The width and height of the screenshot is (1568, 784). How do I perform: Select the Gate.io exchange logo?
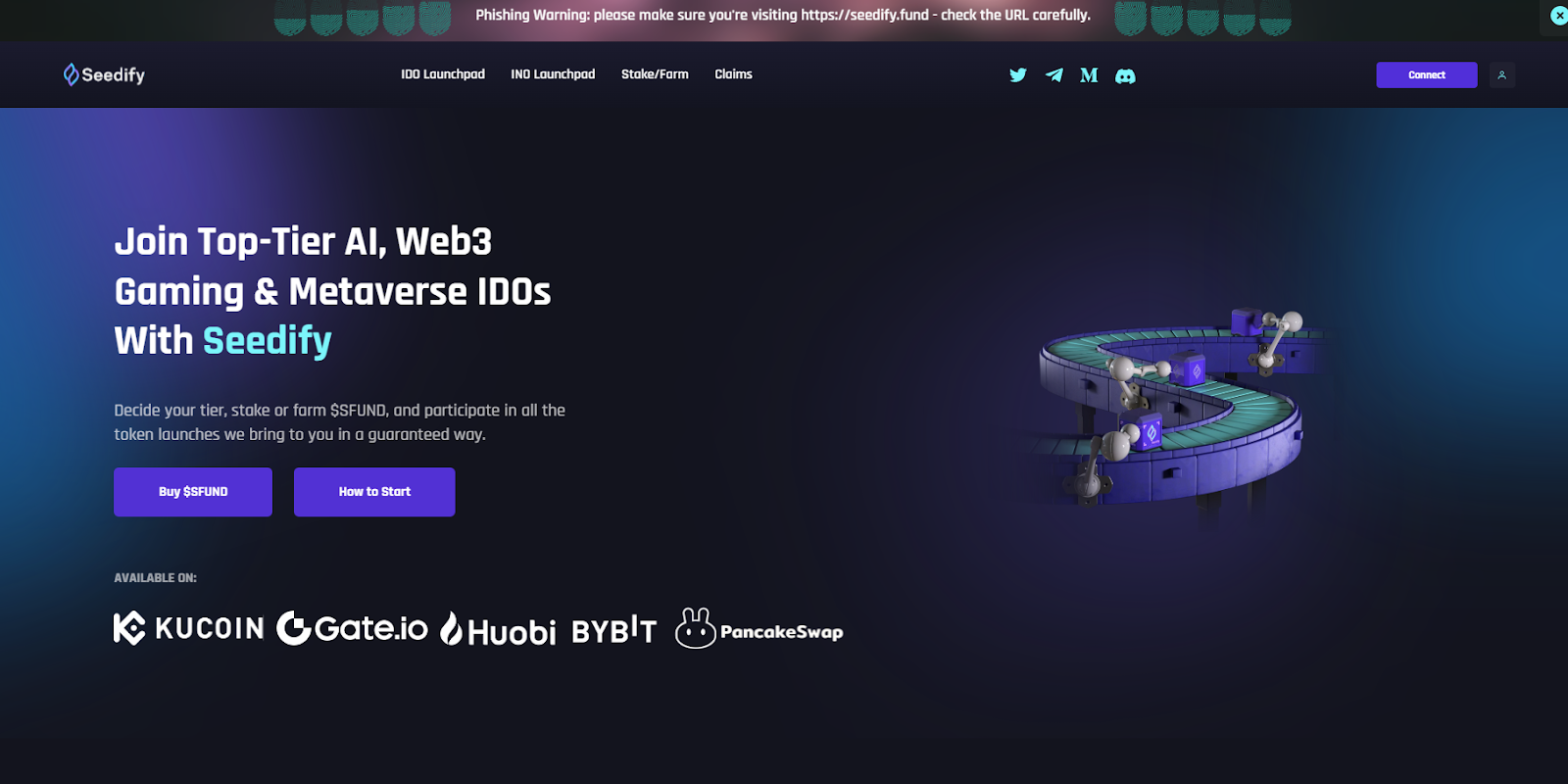[x=352, y=627]
